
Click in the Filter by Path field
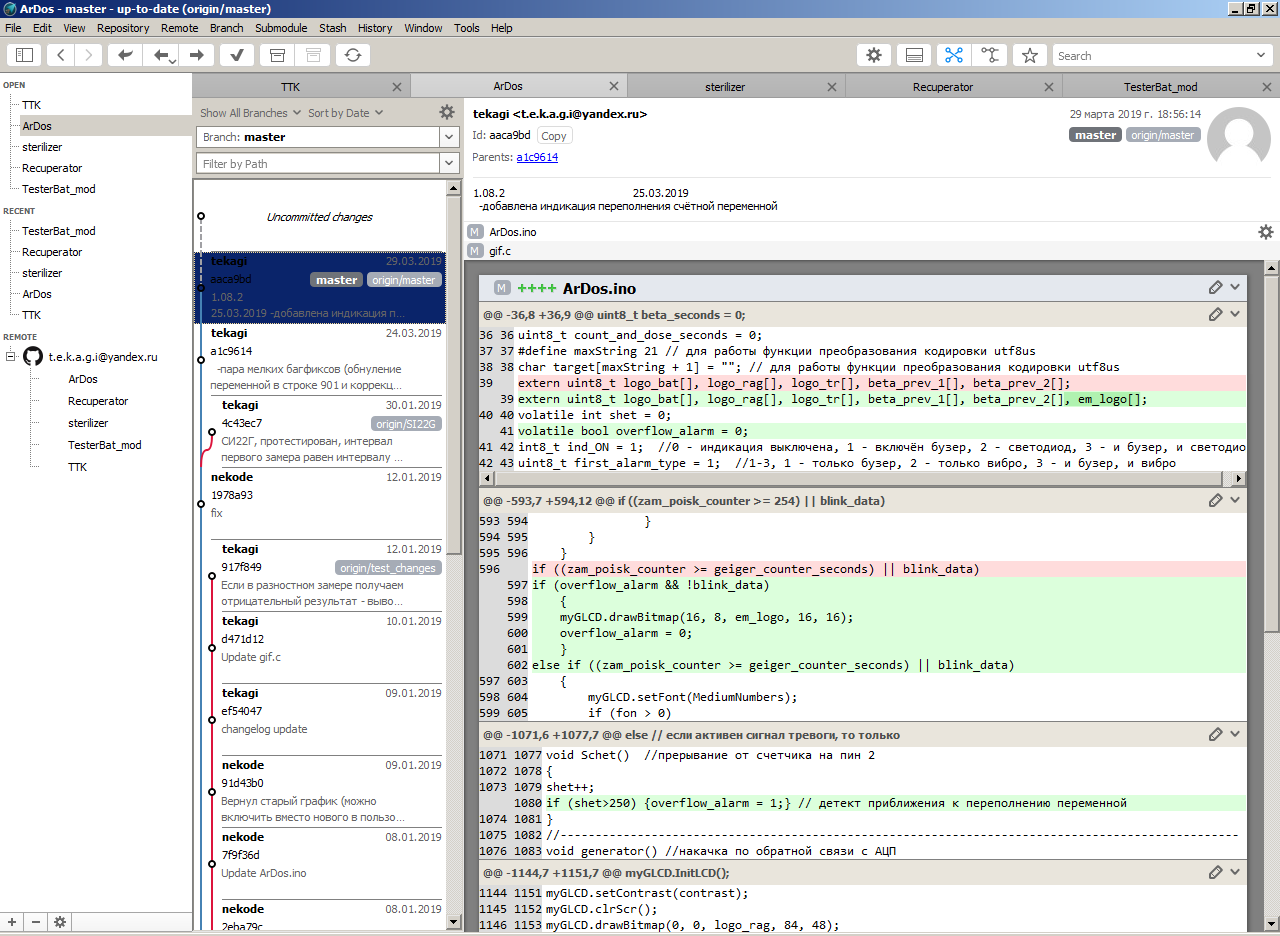click(317, 163)
